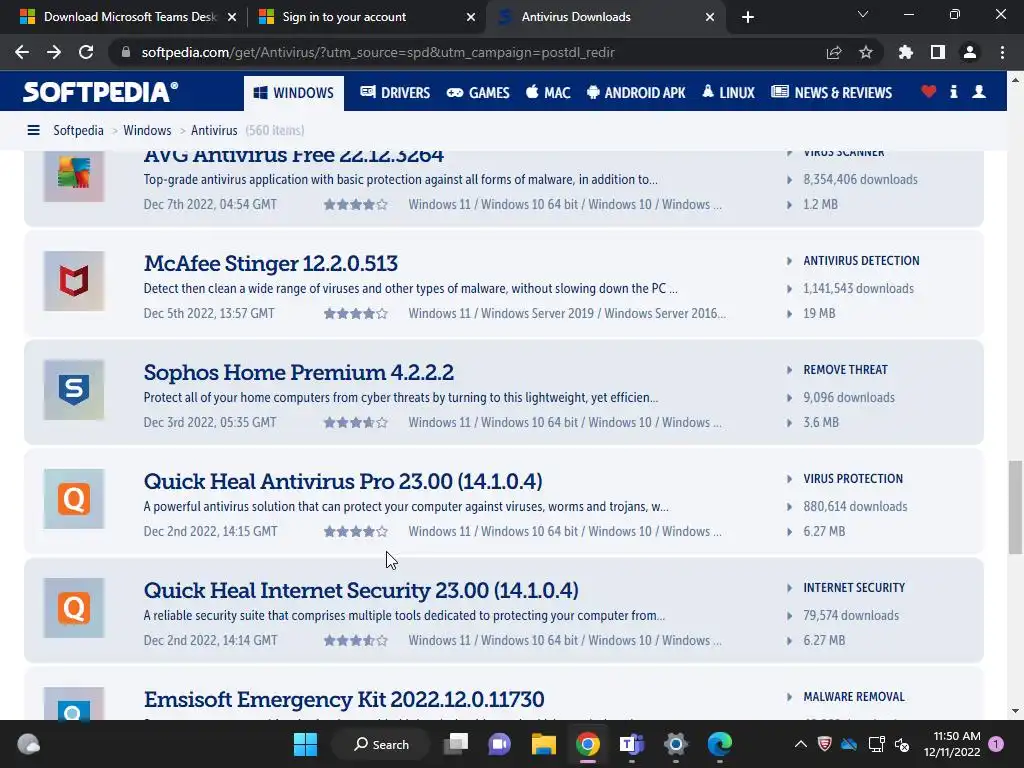Image resolution: width=1024 pixels, height=768 pixels.
Task: Open the info icon in Softpedia header
Action: click(954, 92)
